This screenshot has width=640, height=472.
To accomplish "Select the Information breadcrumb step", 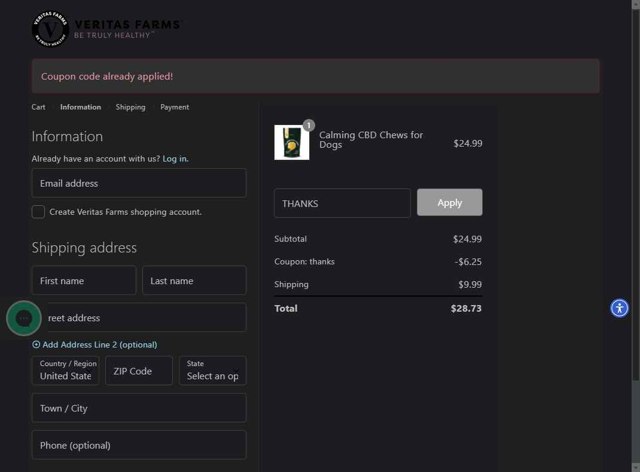I will 80,107.
